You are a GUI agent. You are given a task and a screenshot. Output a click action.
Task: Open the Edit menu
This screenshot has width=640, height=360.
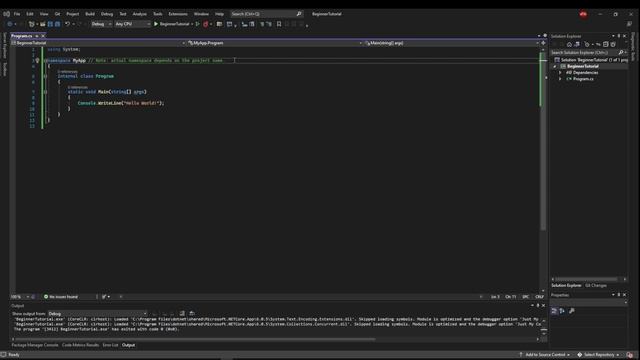[x=30, y=14]
